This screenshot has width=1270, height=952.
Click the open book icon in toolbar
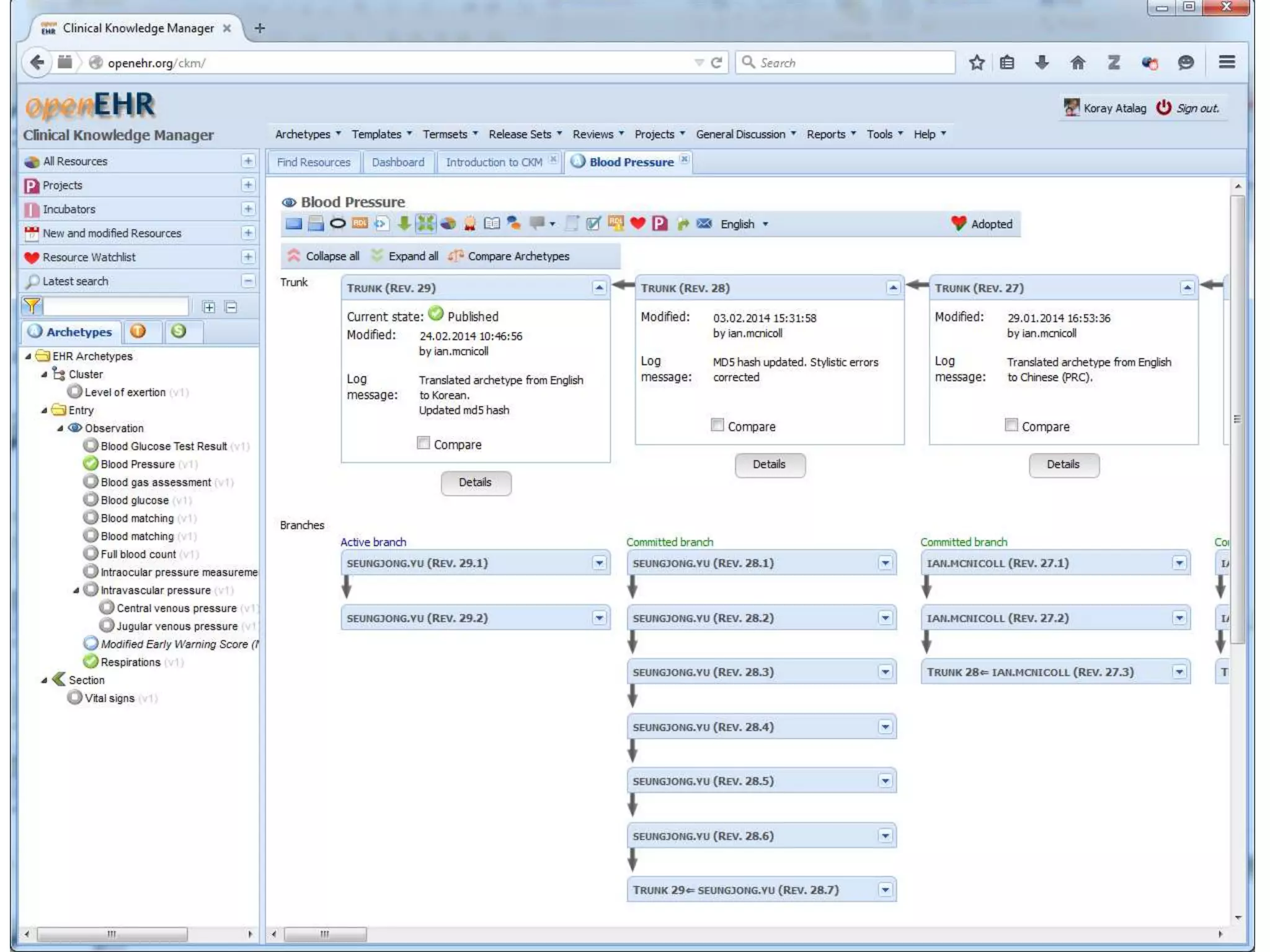[x=492, y=224]
